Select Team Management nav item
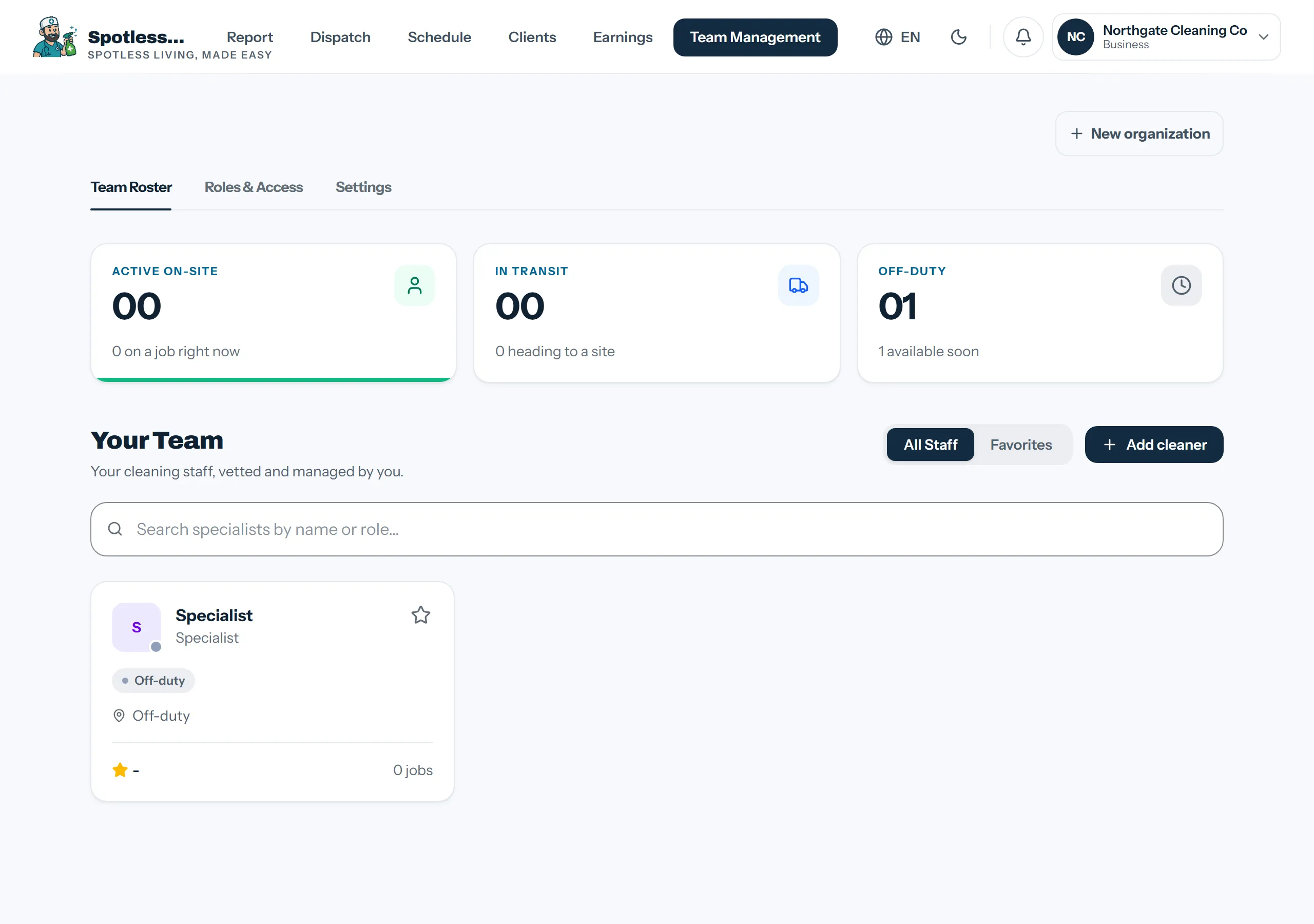The image size is (1314, 924). click(755, 37)
